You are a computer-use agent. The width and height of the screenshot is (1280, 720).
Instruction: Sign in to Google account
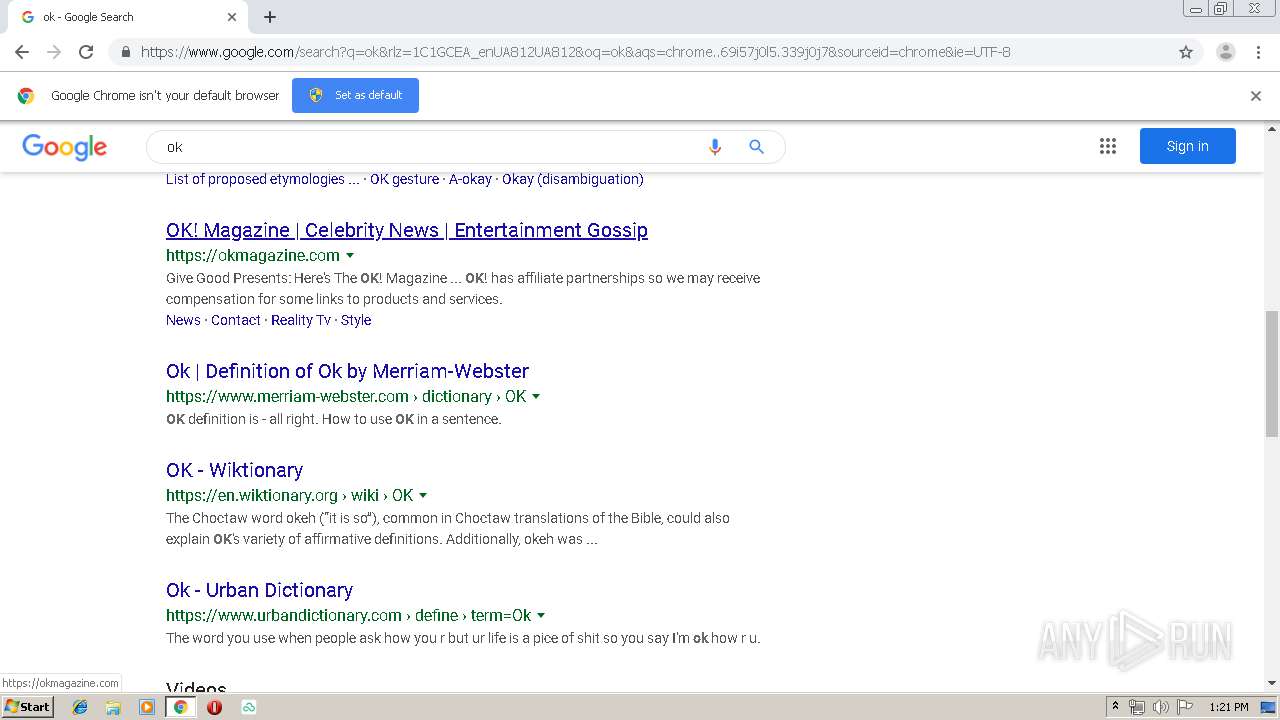[1187, 146]
